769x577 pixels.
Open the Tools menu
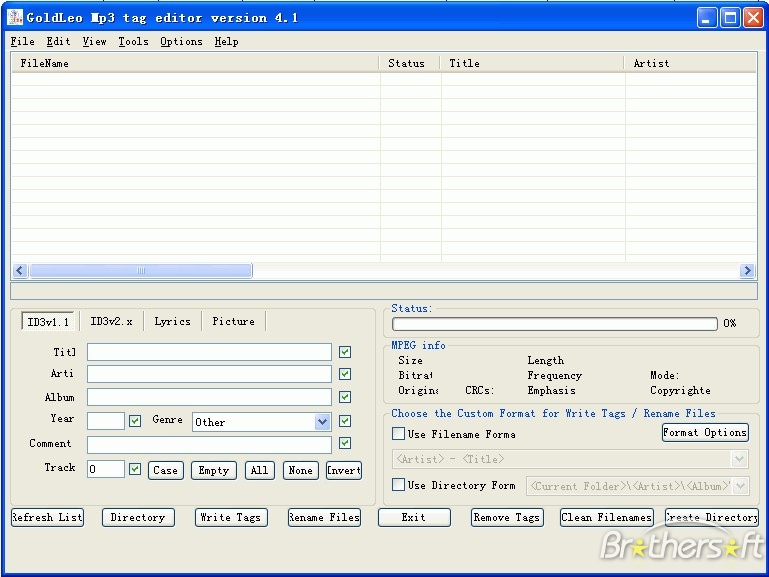[x=133, y=42]
